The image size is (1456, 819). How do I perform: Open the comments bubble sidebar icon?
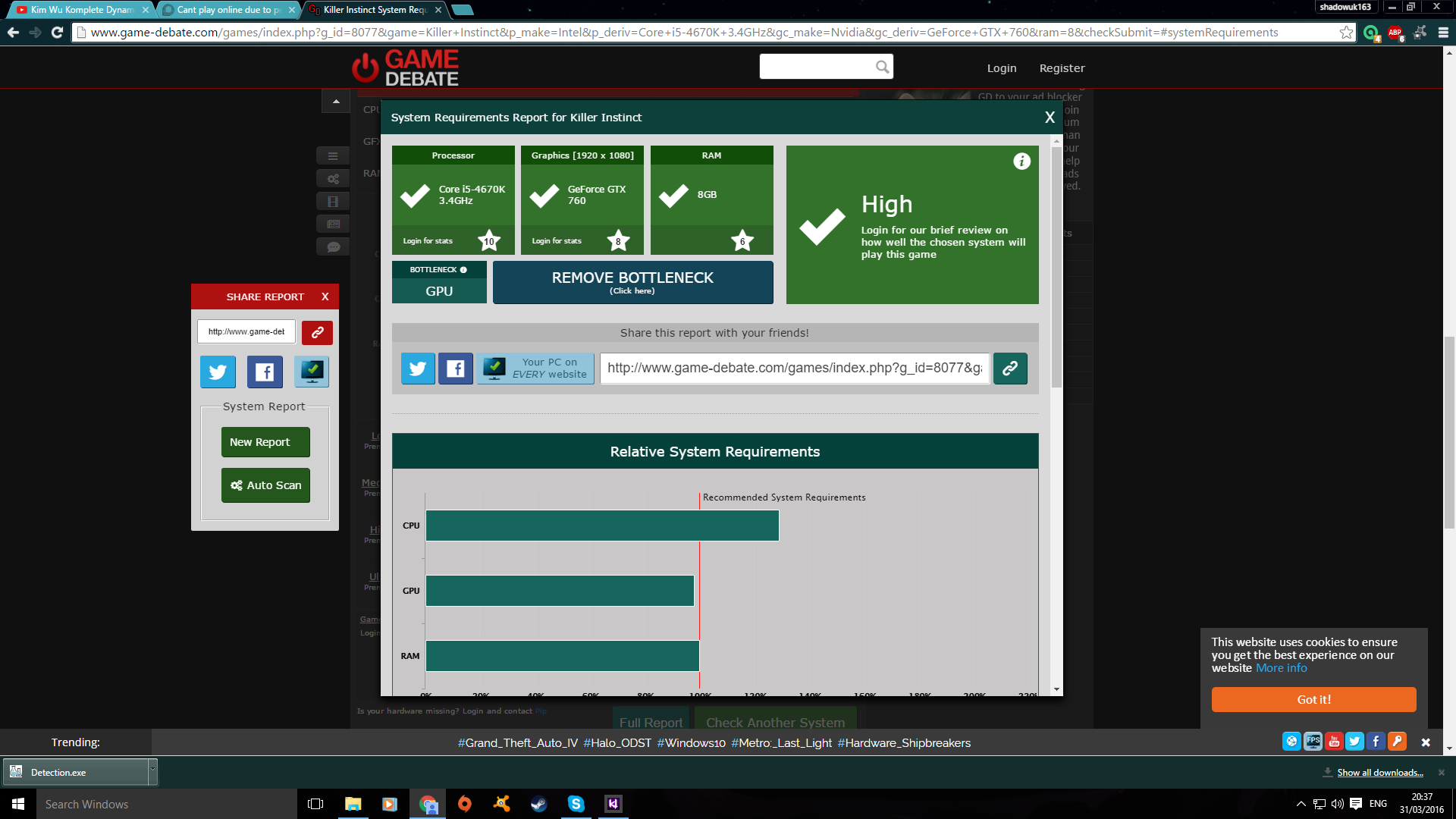point(333,247)
